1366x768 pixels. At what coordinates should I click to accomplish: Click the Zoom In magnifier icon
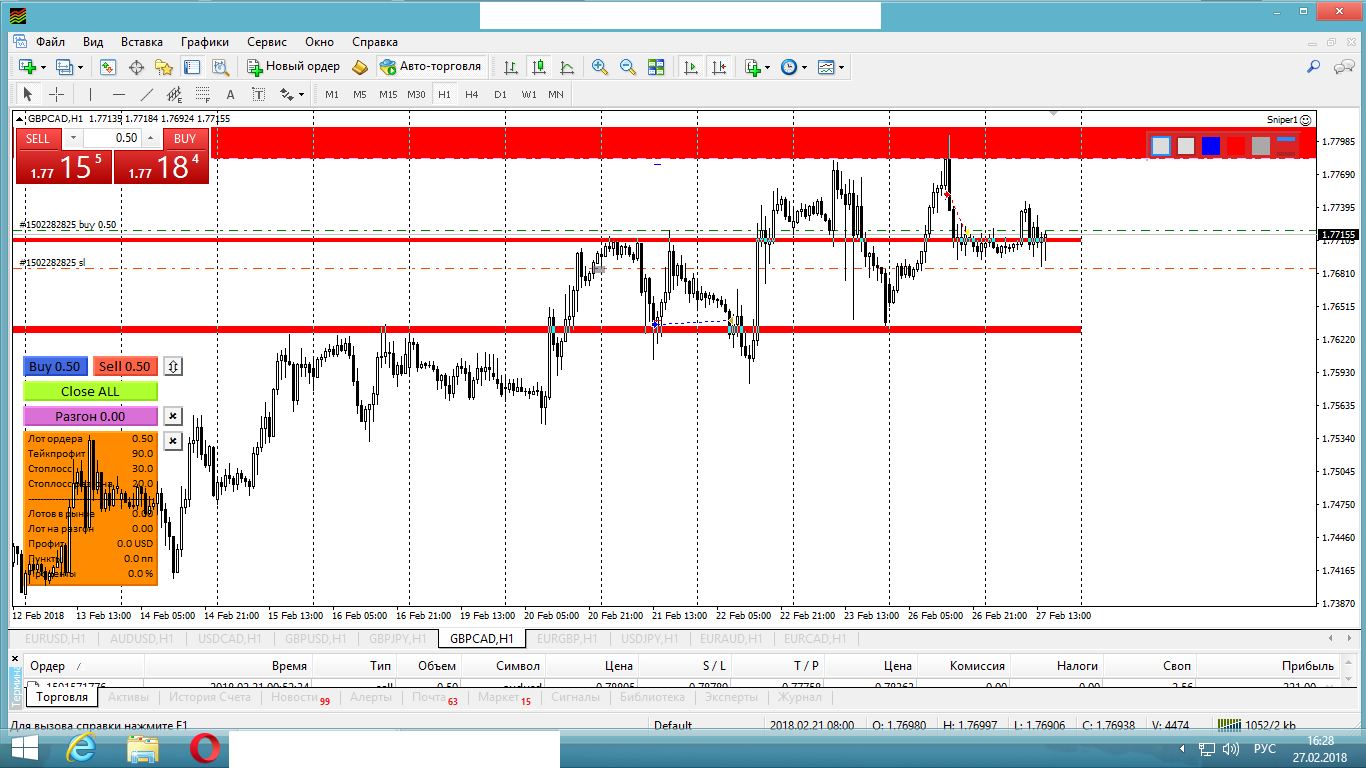tap(600, 67)
